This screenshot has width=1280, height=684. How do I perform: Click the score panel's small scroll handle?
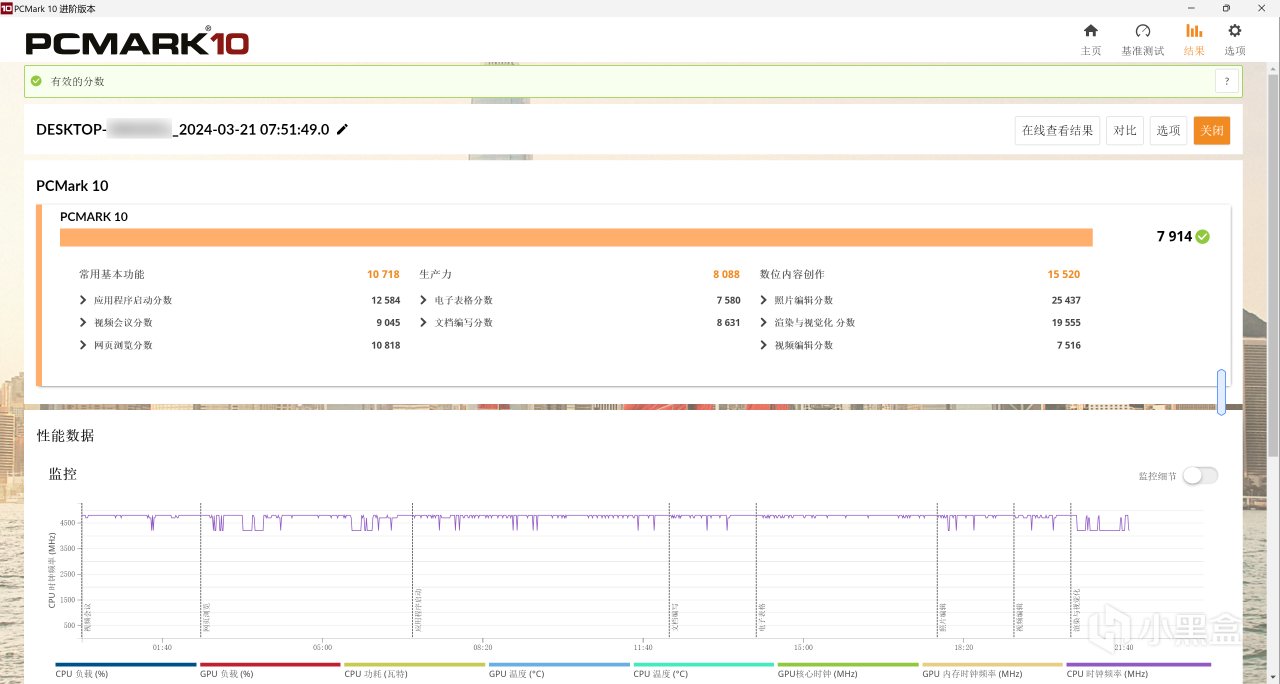tap(1221, 392)
